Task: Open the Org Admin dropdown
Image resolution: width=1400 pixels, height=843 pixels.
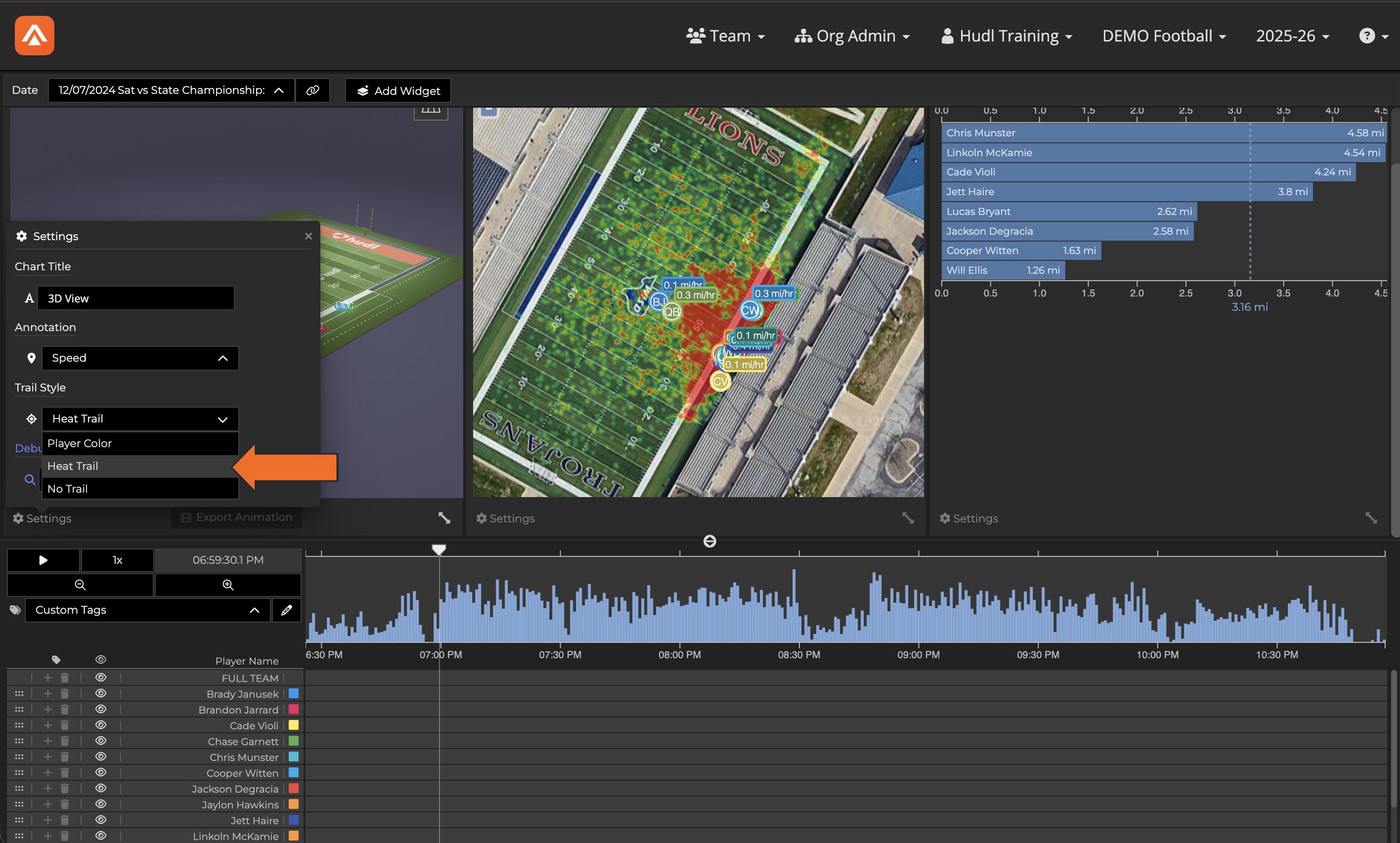Action: pos(852,36)
